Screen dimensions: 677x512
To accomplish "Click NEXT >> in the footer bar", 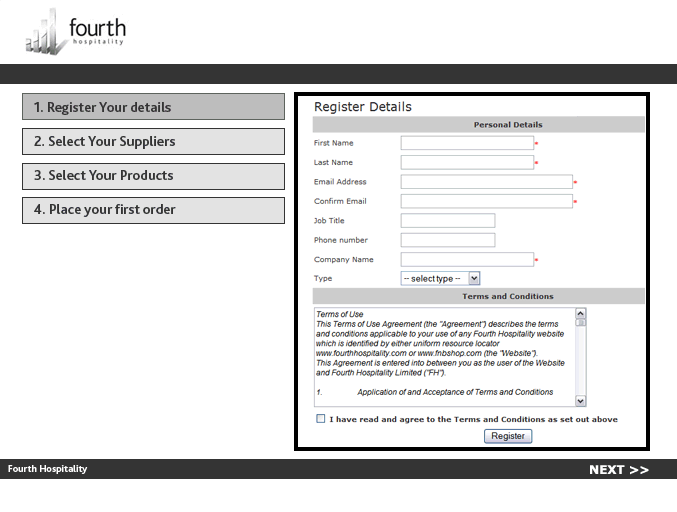I will click(619, 470).
